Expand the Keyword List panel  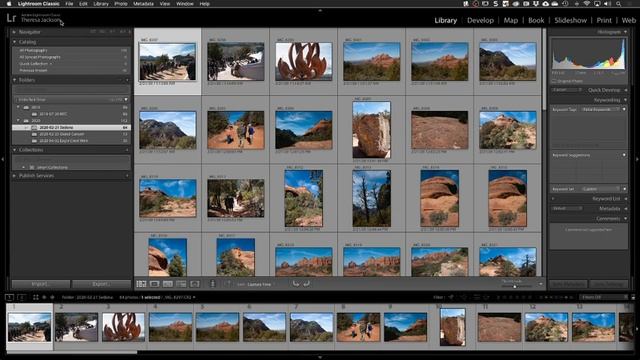coord(626,199)
